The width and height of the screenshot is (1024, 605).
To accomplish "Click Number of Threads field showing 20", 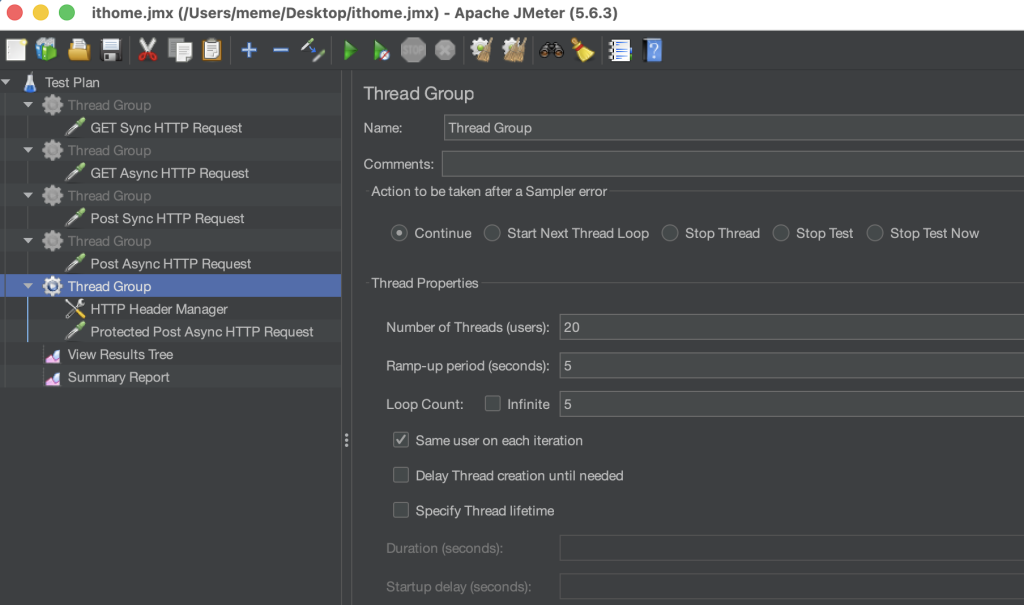I will [792, 327].
